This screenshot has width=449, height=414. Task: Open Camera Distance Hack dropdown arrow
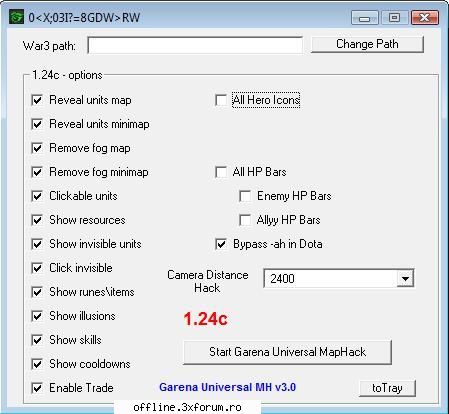(x=405, y=278)
